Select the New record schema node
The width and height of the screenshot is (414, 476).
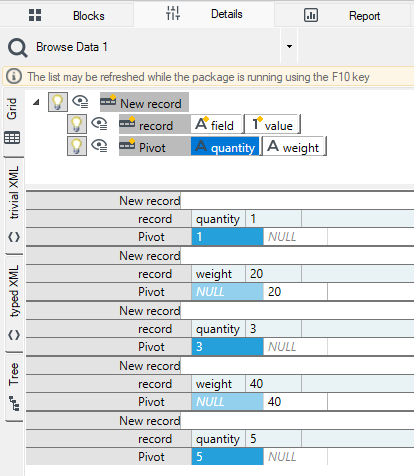click(x=144, y=102)
